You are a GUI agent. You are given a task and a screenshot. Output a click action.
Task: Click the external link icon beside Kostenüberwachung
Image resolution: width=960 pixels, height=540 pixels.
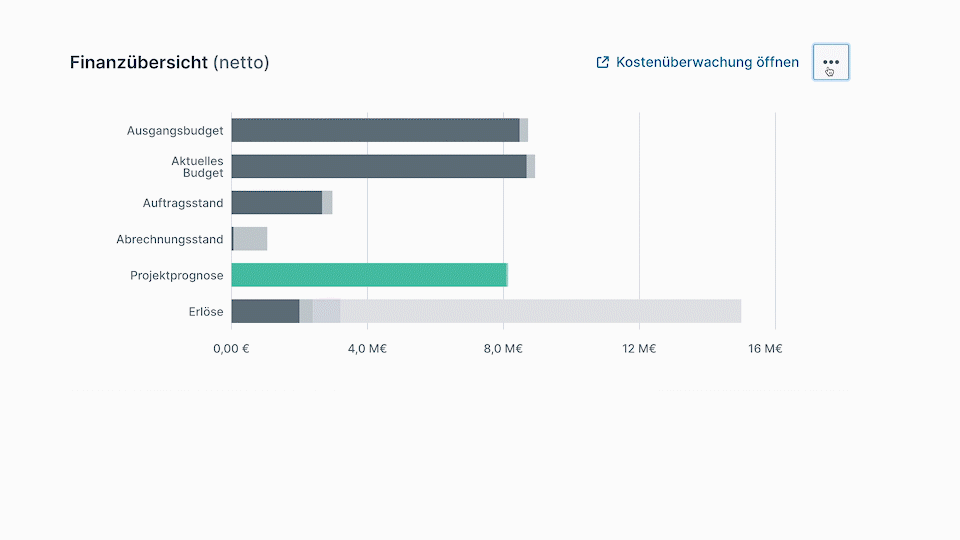(602, 62)
